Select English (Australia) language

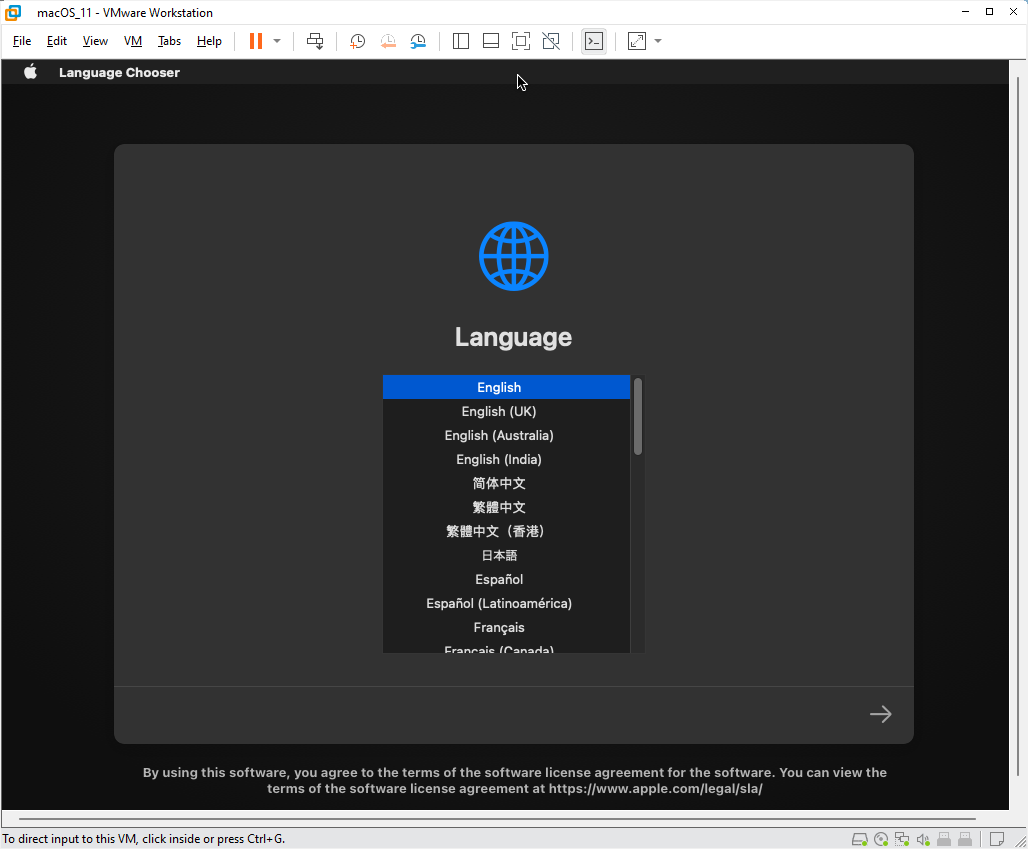(x=506, y=435)
